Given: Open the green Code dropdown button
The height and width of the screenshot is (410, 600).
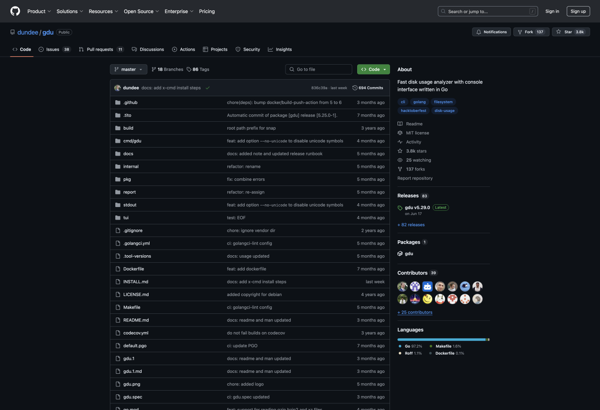Looking at the screenshot, I should pyautogui.click(x=373, y=69).
